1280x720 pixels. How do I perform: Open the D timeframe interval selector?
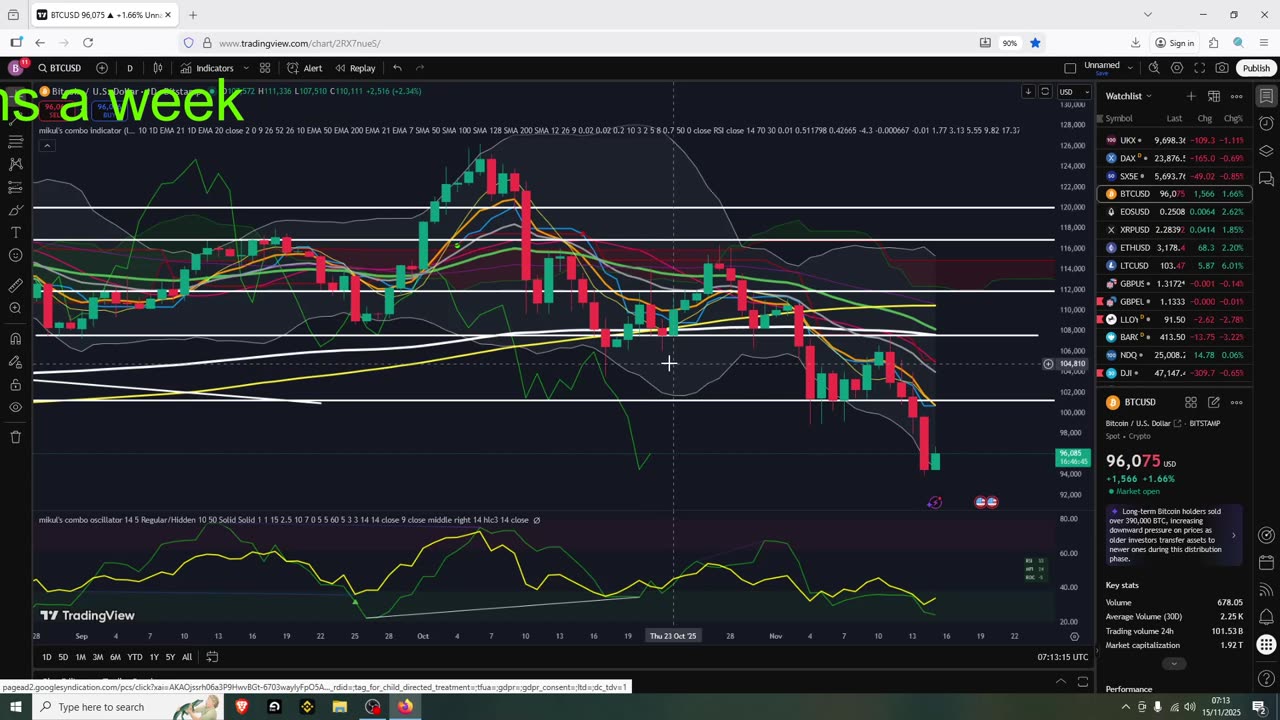[129, 68]
